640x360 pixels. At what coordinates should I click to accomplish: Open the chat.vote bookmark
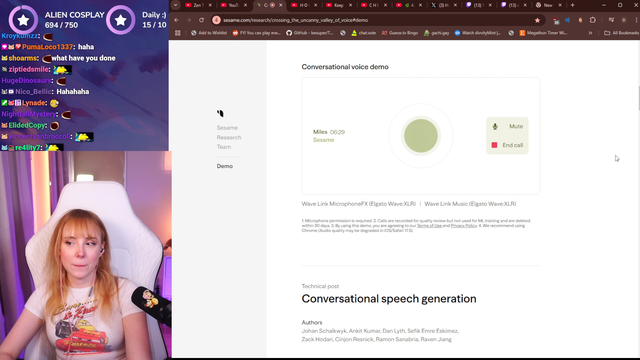tap(363, 33)
